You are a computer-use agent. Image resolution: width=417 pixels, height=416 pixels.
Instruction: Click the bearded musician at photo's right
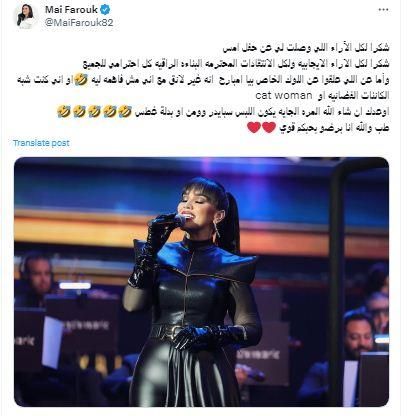coord(357,335)
